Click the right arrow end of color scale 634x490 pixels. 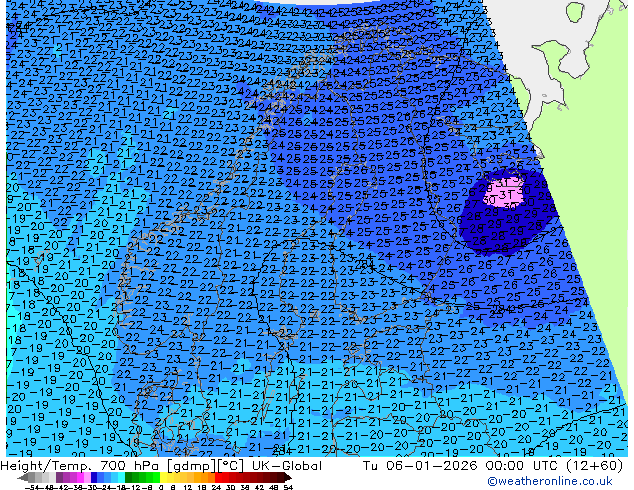pos(287,478)
